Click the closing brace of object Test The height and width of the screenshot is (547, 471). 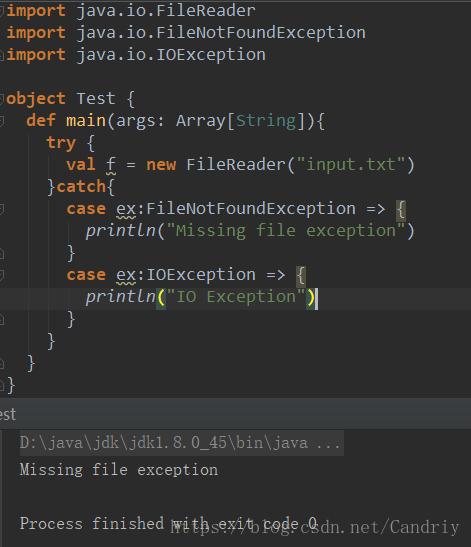(x=11, y=385)
